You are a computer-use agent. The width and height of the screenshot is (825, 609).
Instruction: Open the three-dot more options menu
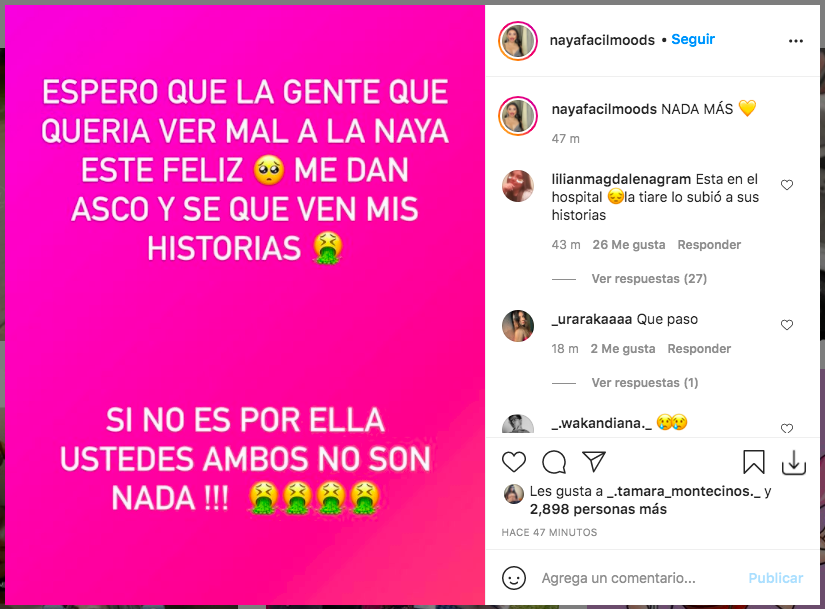point(796,41)
